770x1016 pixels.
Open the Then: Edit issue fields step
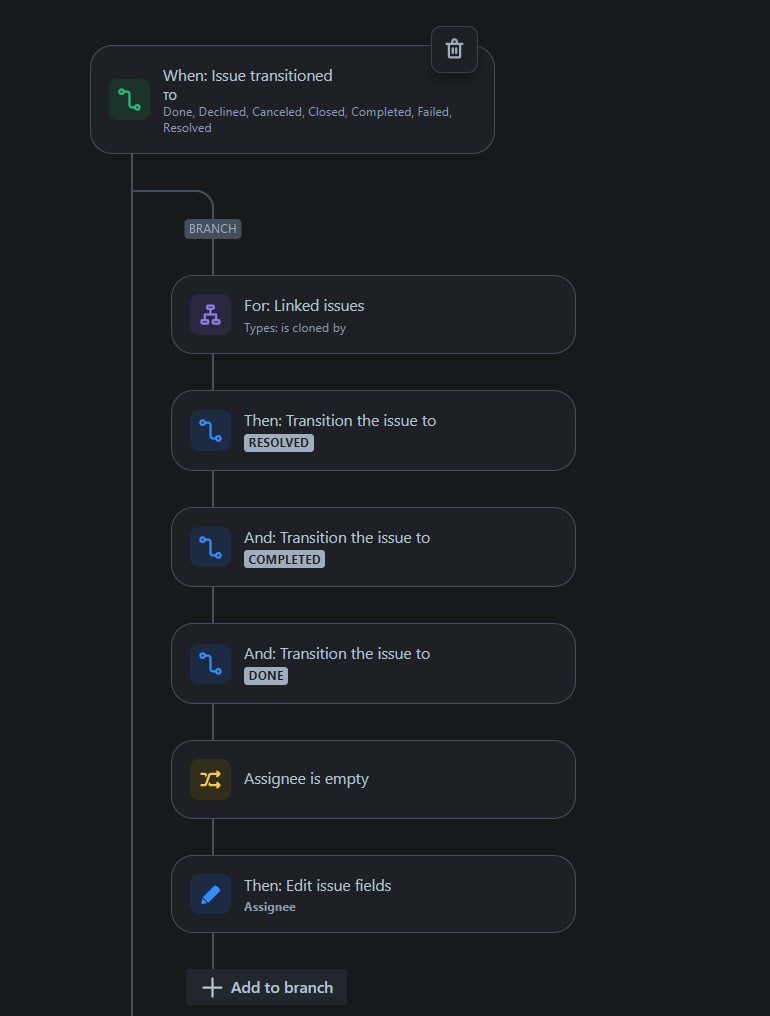coord(373,894)
